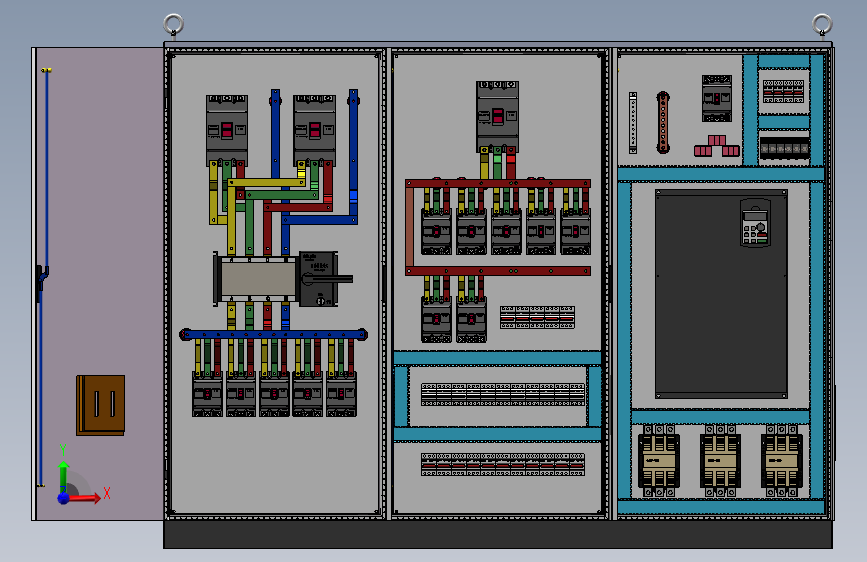Image resolution: width=867 pixels, height=562 pixels.
Task: Select the upper-left molded case breaker in left panel
Action: (x=227, y=130)
